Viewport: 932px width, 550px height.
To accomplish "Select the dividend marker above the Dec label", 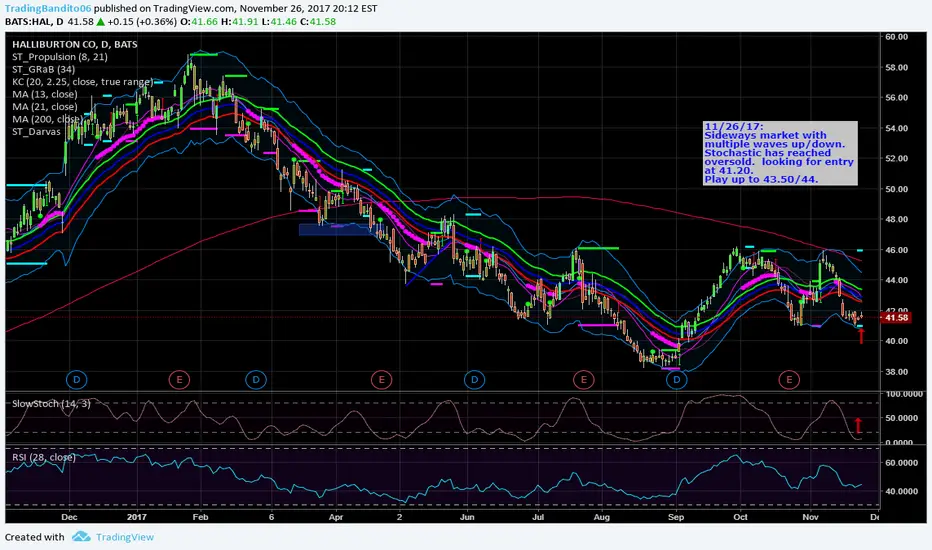I will coord(76,379).
